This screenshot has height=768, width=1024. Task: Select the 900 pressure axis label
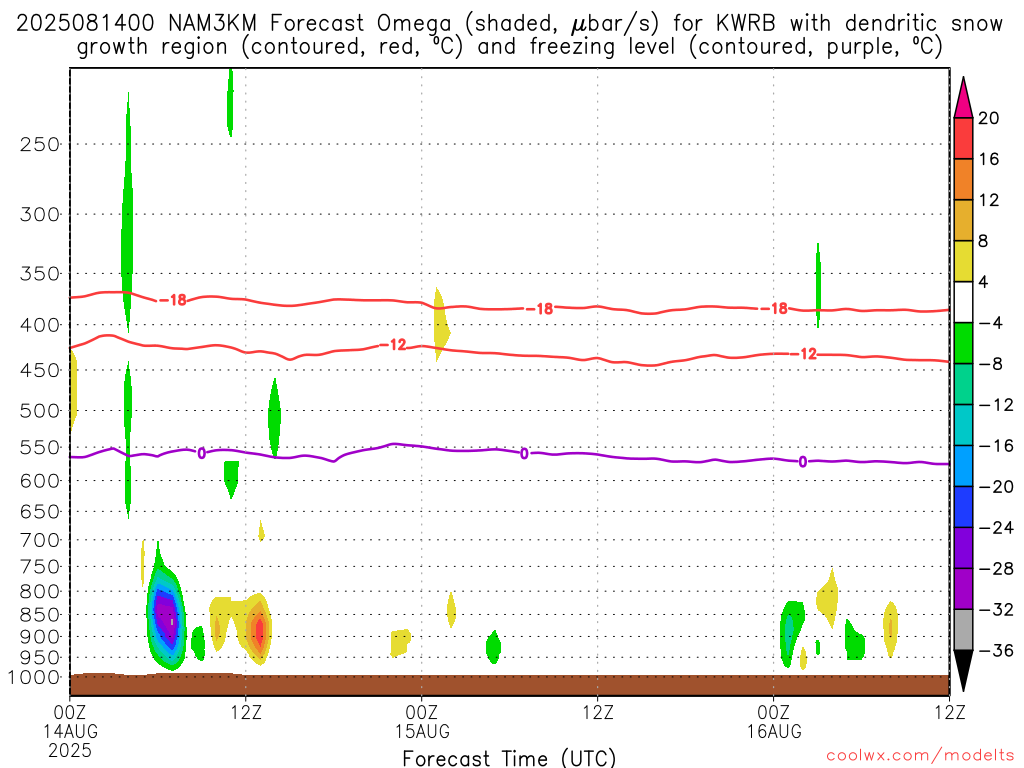(x=40, y=637)
